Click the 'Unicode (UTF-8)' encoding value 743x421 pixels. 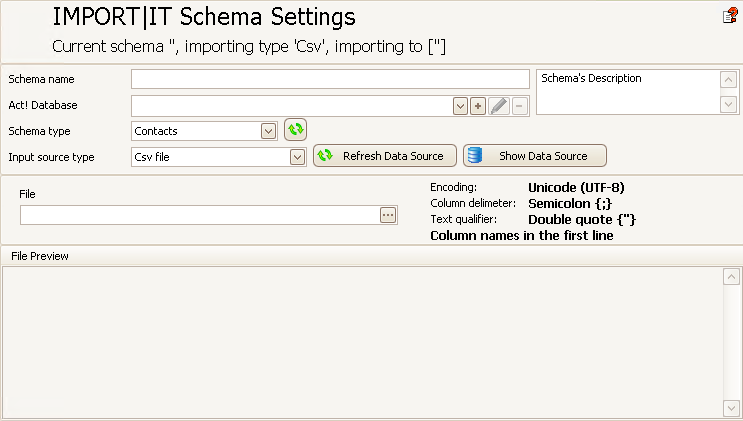[x=576, y=188]
